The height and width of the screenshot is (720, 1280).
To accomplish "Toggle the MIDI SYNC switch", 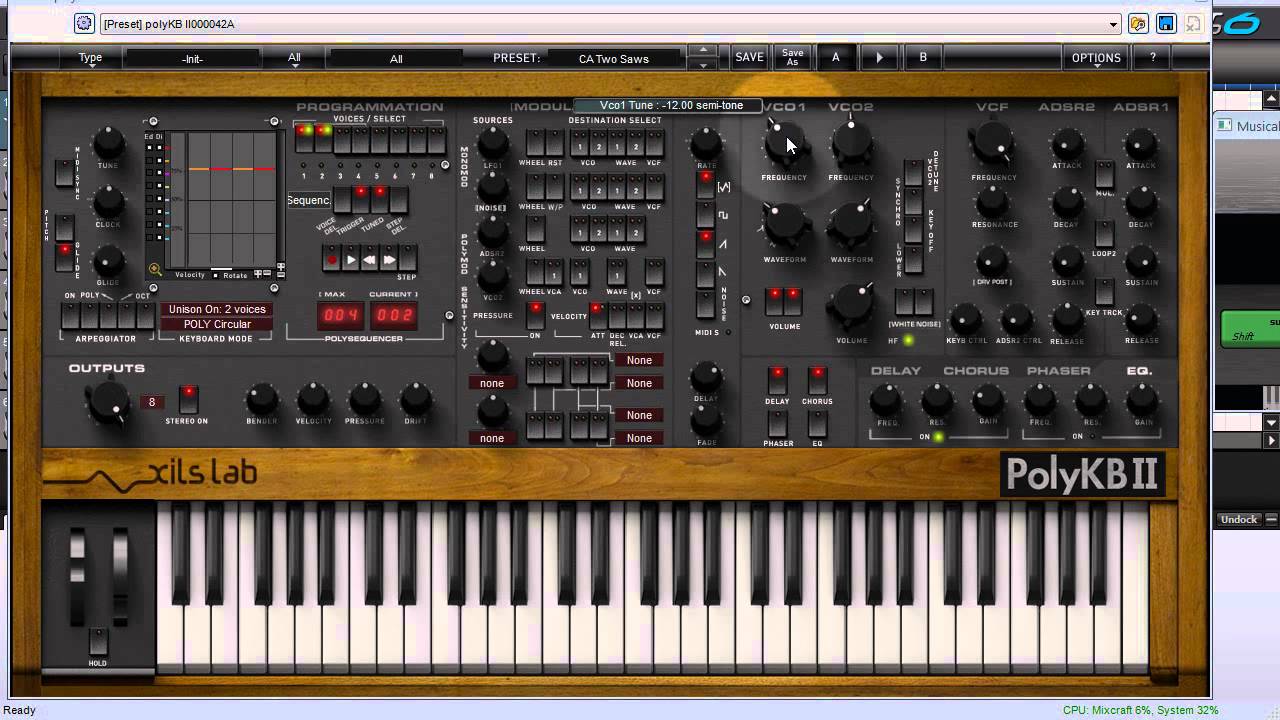I will (x=64, y=171).
